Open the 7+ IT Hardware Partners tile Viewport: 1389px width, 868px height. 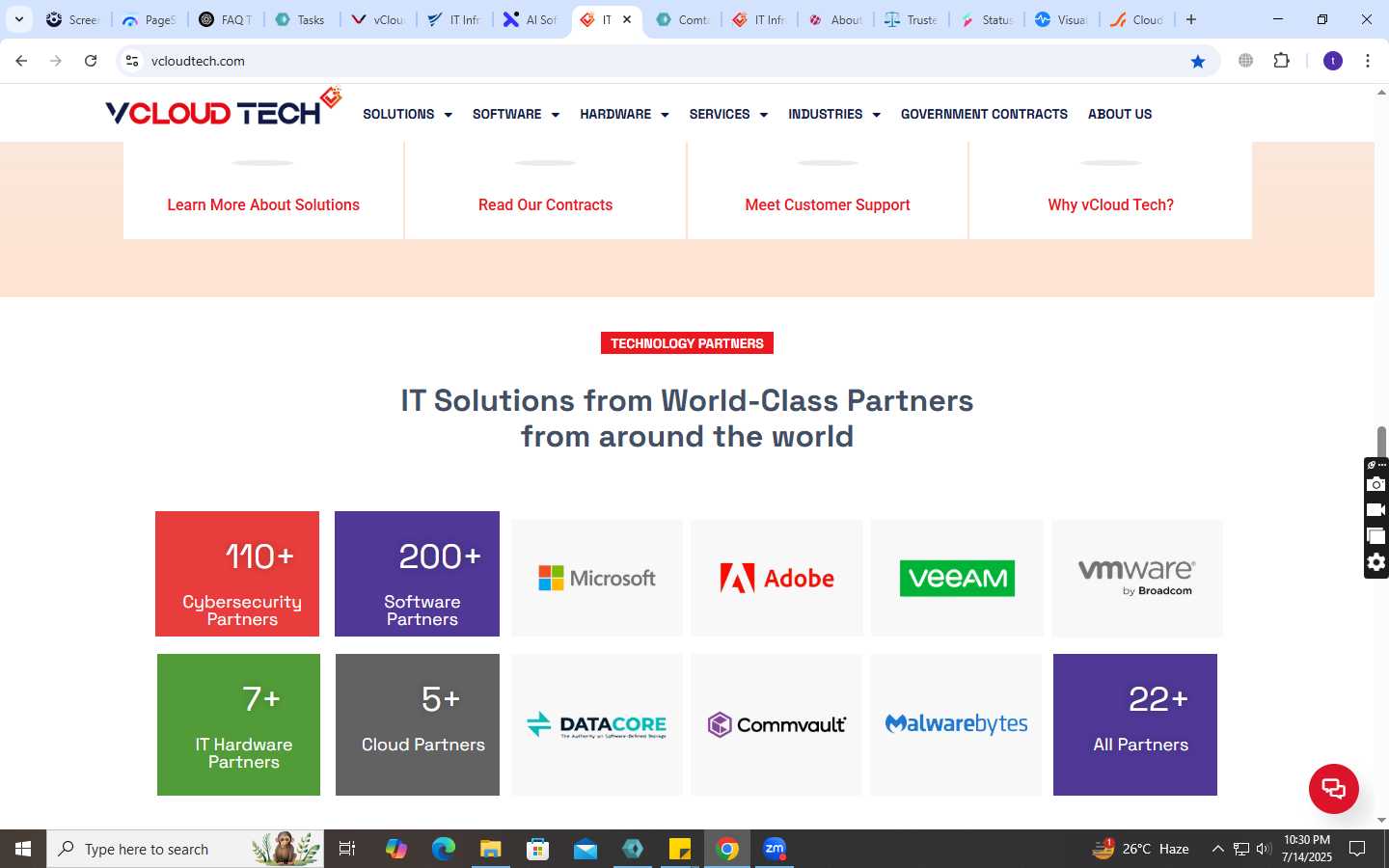point(238,724)
